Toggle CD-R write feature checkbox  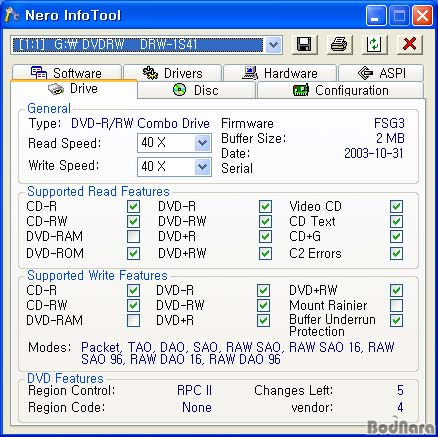point(133,290)
